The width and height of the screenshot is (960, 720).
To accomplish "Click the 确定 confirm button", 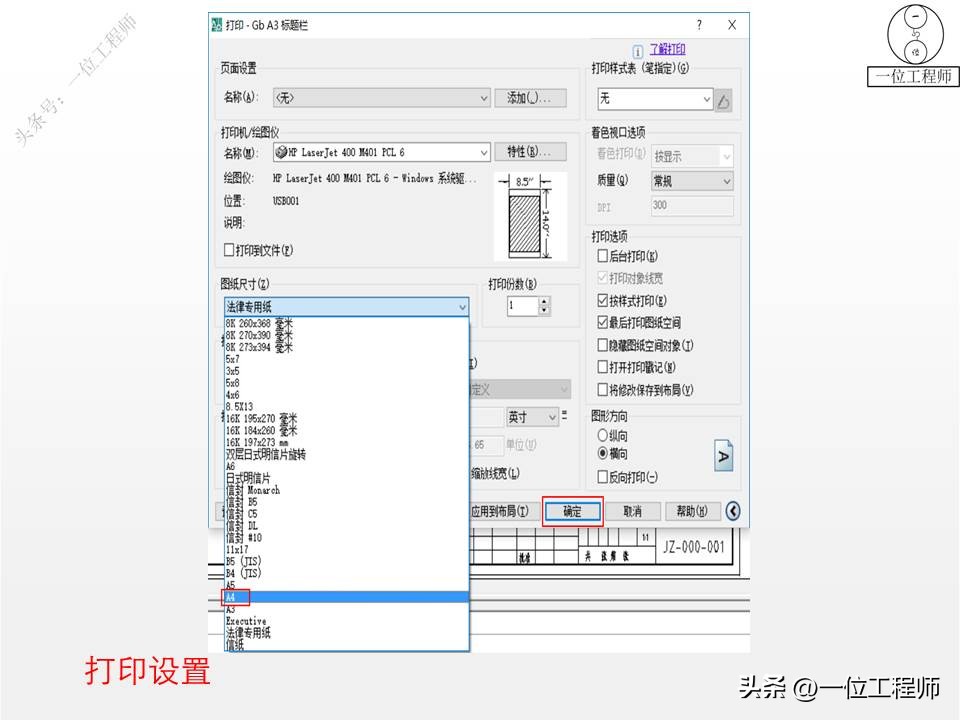I will click(x=573, y=511).
